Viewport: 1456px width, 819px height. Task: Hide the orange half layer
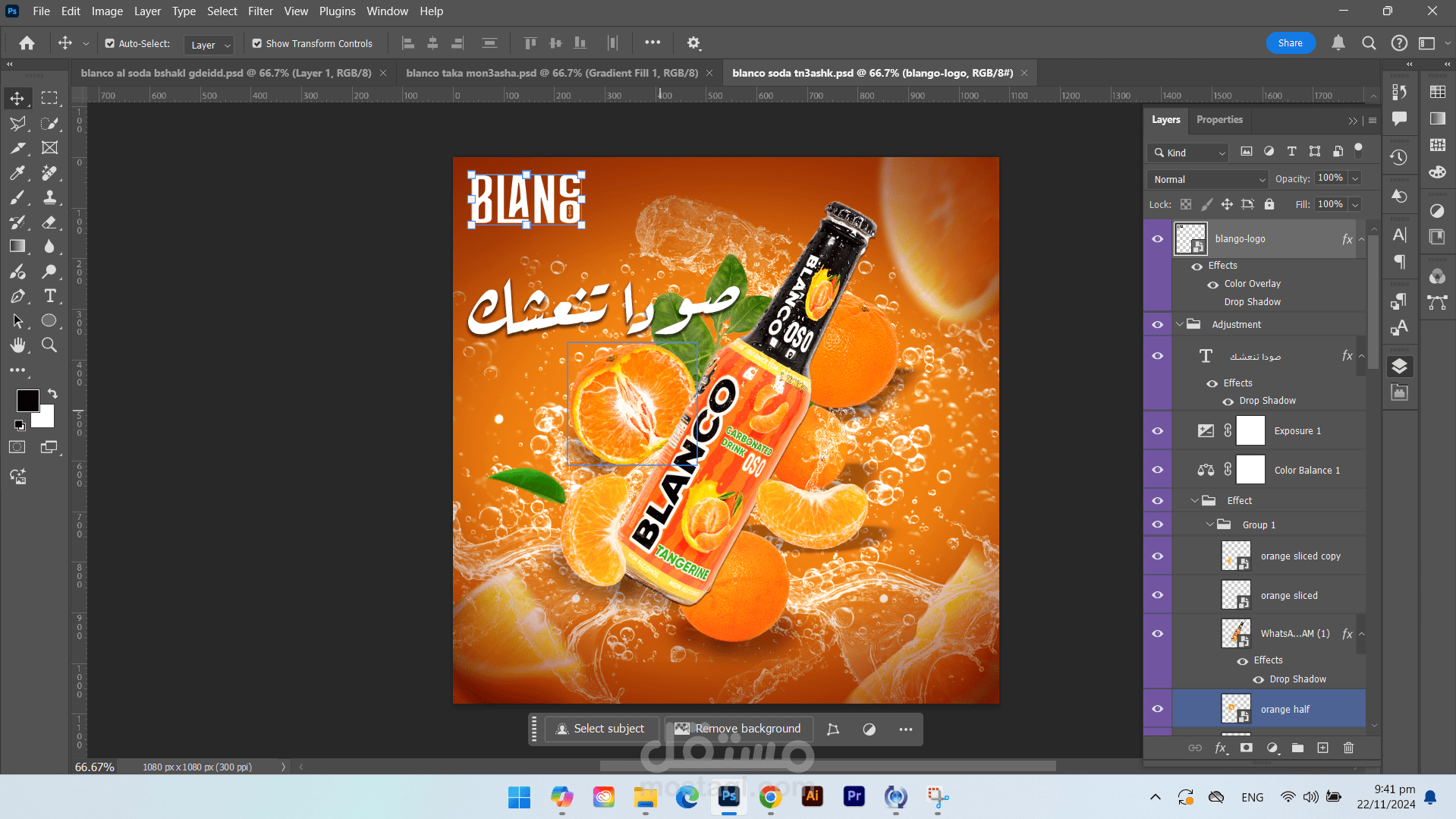tap(1157, 709)
